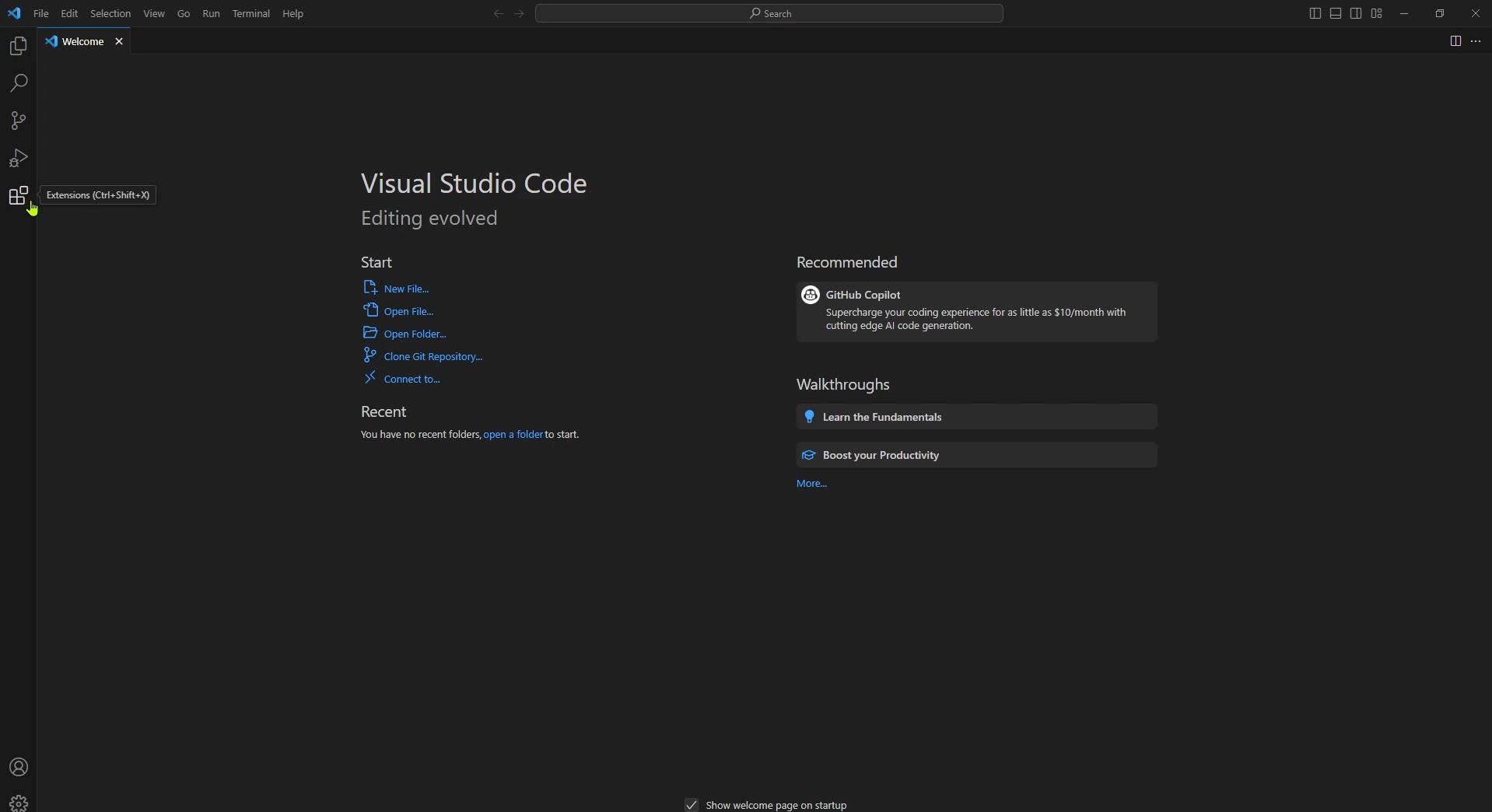
Task: Open the Extensions view
Action: pyautogui.click(x=19, y=197)
